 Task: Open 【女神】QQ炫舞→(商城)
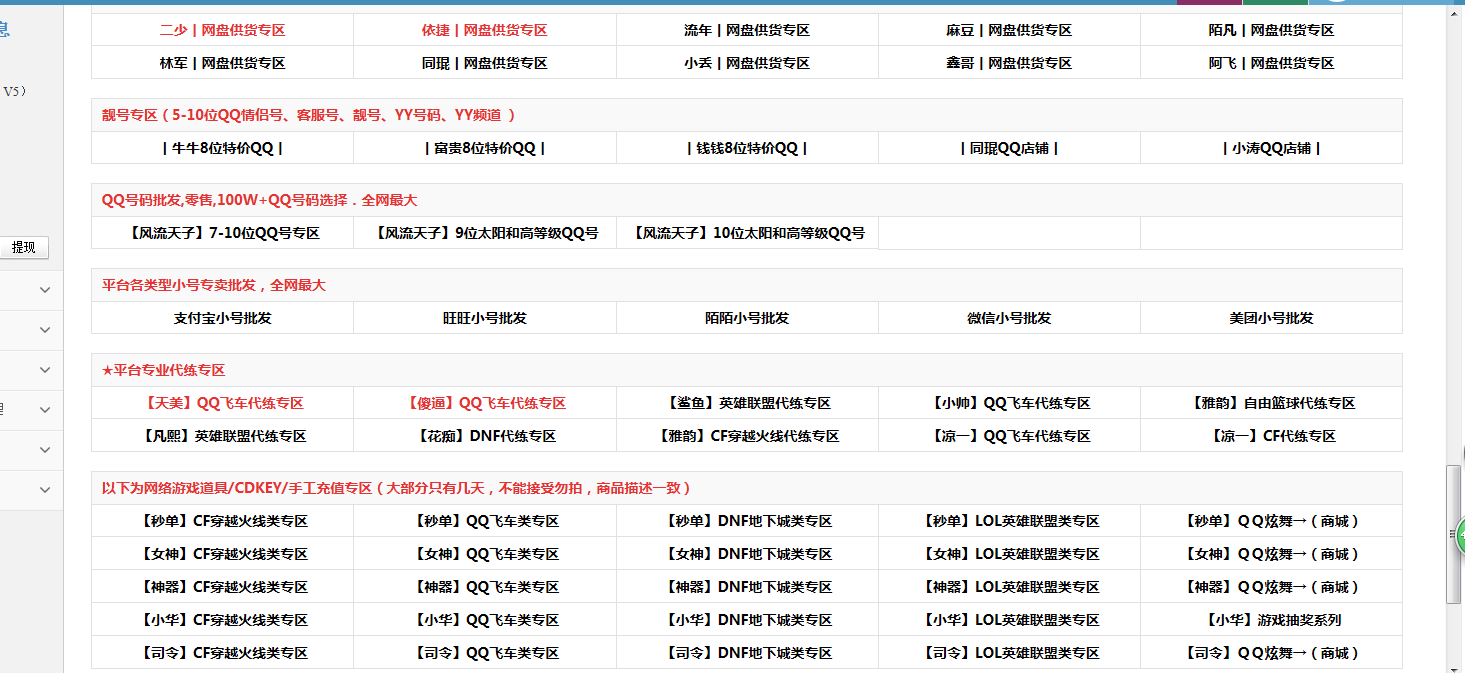(1271, 554)
